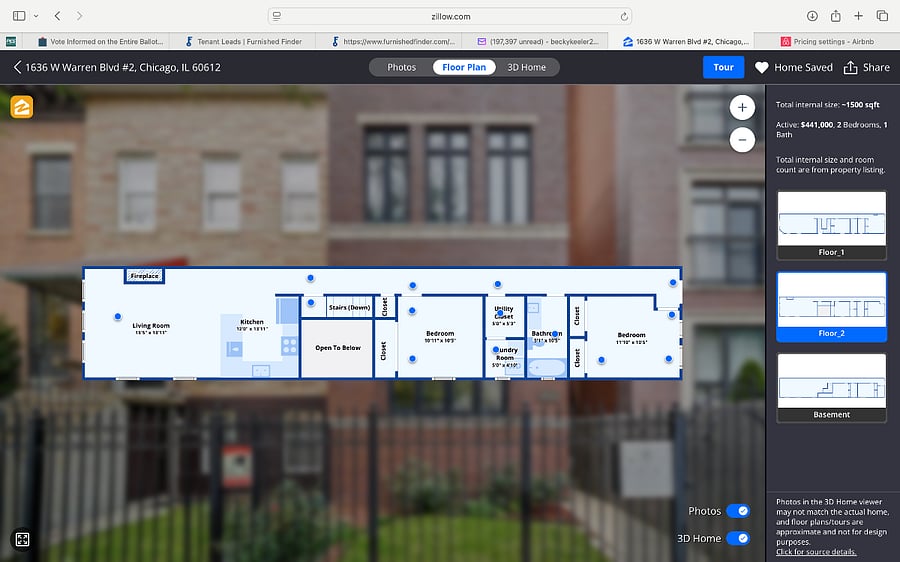Click Home Saved heart icon

point(762,67)
